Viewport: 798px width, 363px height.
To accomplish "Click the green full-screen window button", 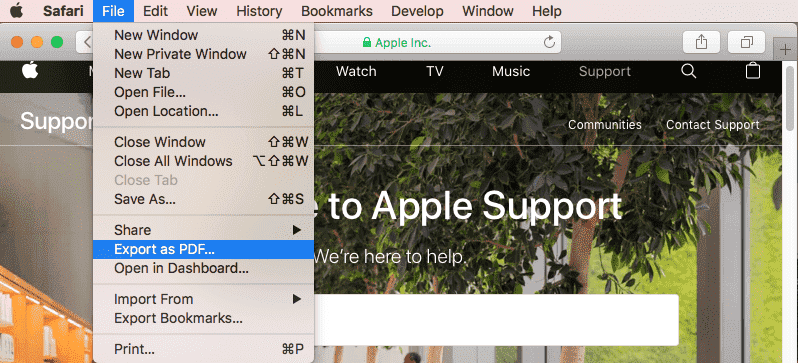I will pyautogui.click(x=57, y=42).
